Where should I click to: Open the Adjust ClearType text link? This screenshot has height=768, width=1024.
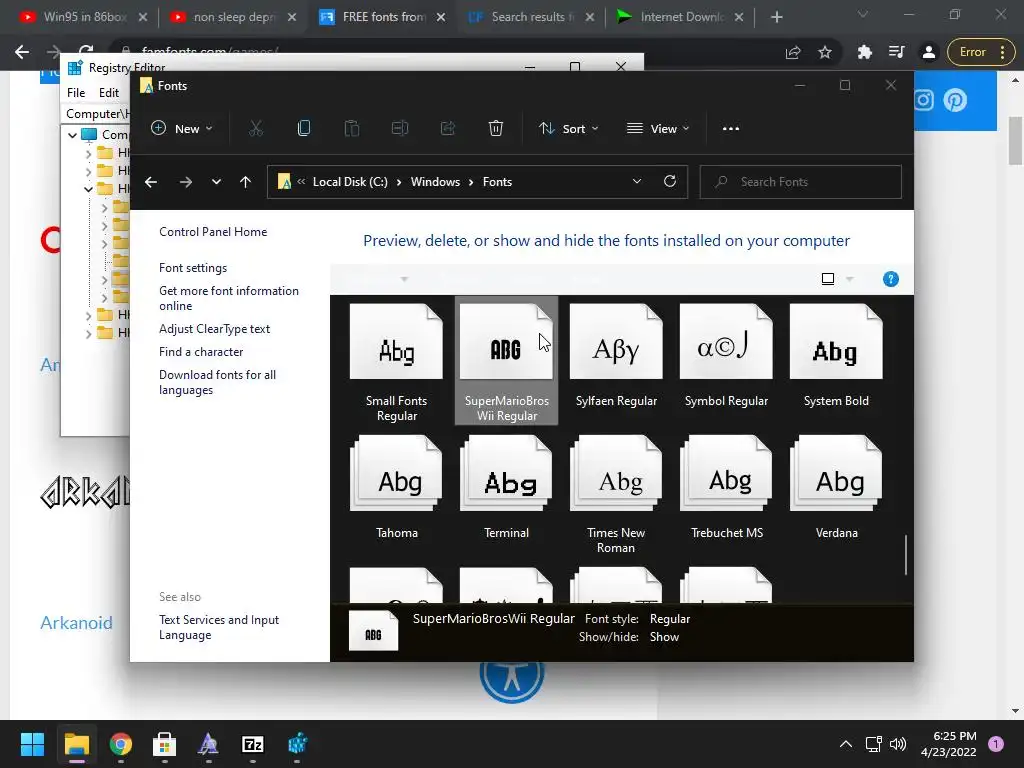[214, 329]
